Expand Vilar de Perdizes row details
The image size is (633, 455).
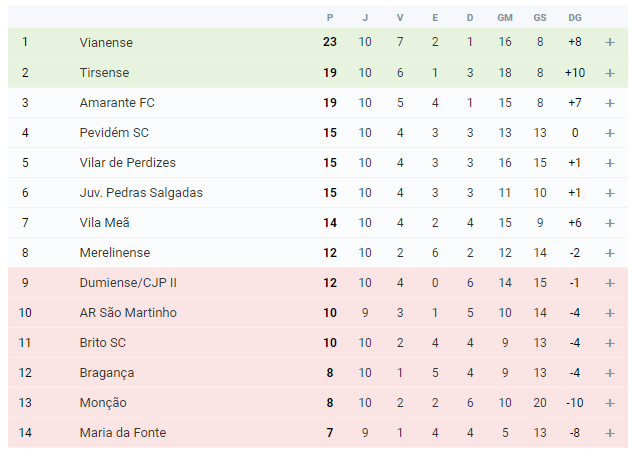click(610, 163)
